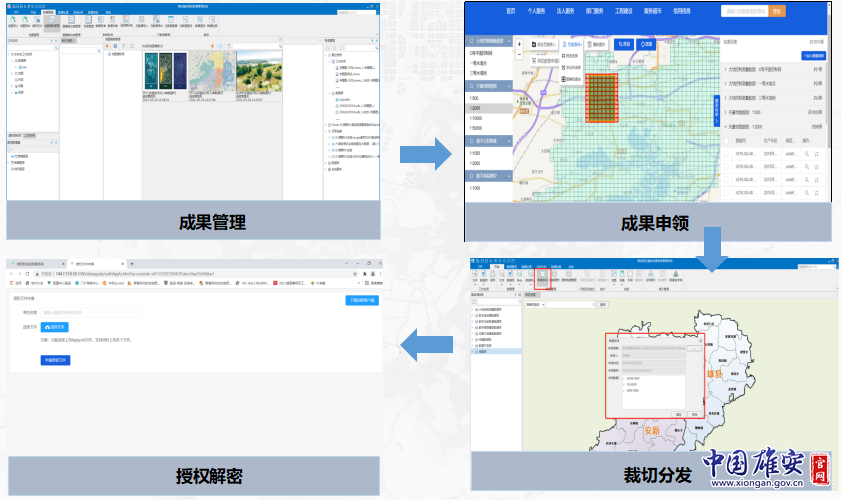The height and width of the screenshot is (500, 841).
Task: Check the second row checkbox in results table
Action: tap(727, 167)
